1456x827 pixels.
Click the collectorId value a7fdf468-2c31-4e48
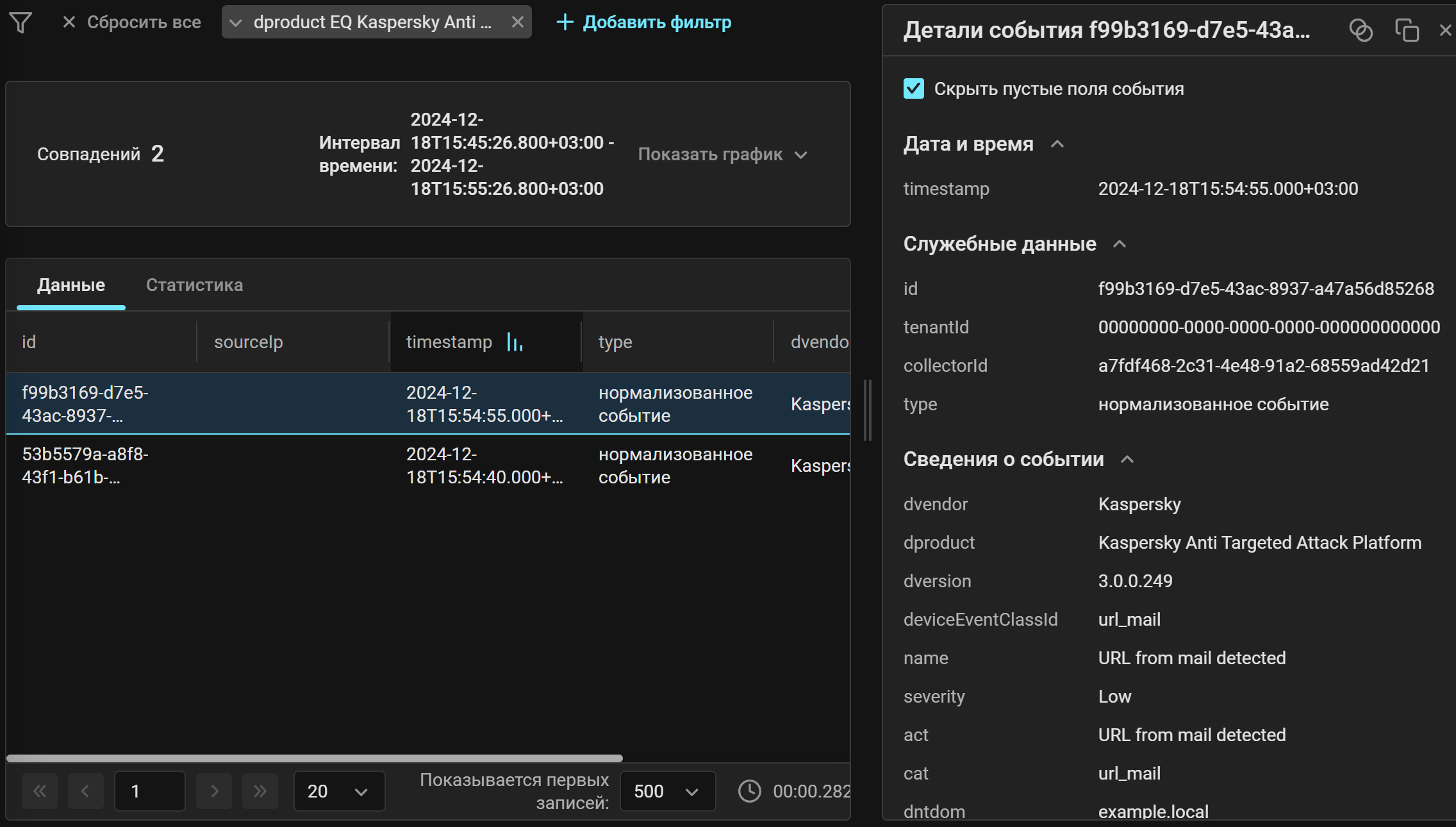(1264, 366)
